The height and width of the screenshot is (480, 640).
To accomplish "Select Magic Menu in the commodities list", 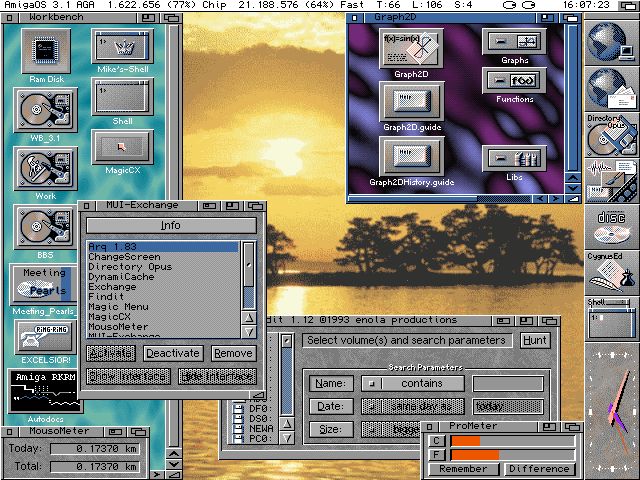I will (x=118, y=307).
